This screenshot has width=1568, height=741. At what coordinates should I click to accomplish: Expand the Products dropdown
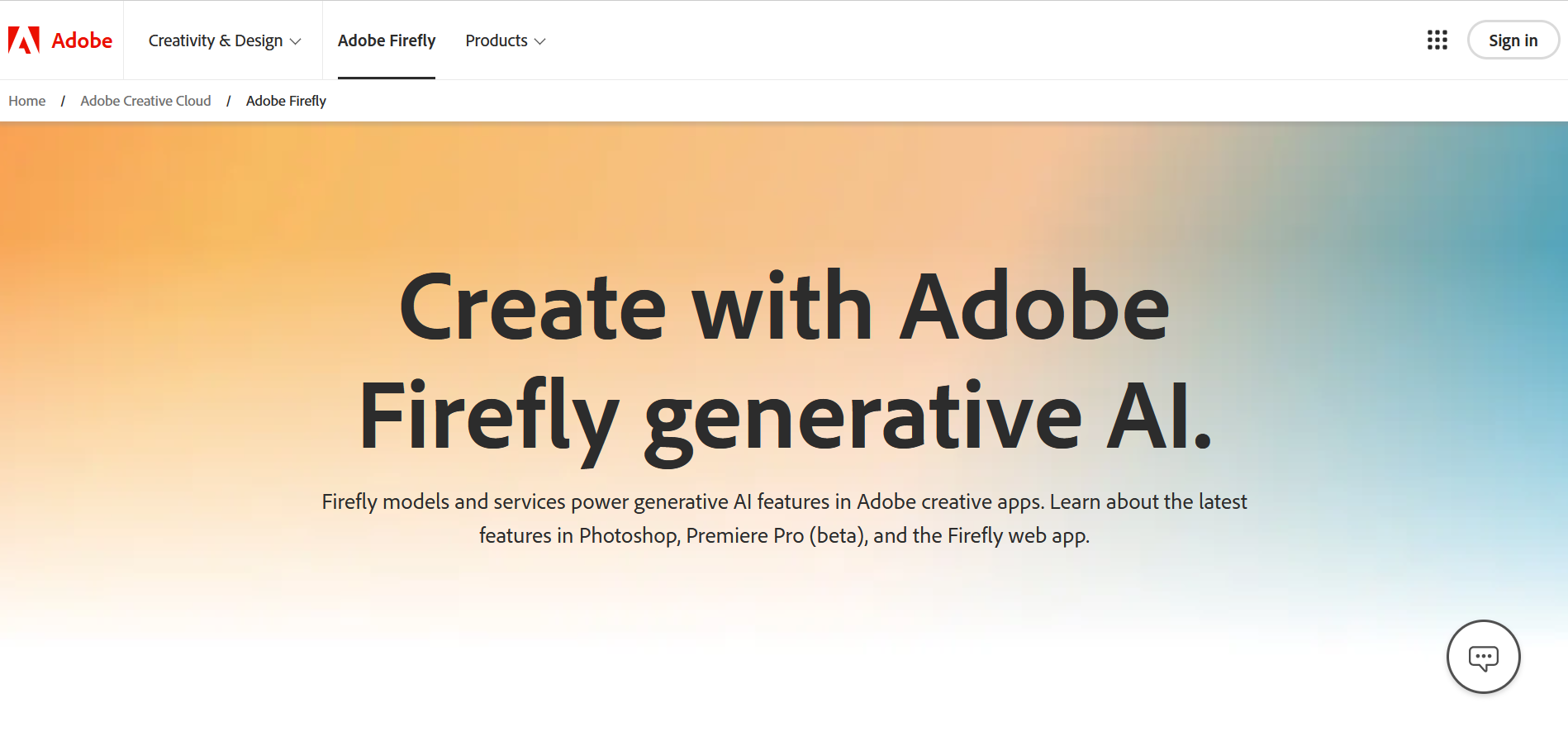505,40
